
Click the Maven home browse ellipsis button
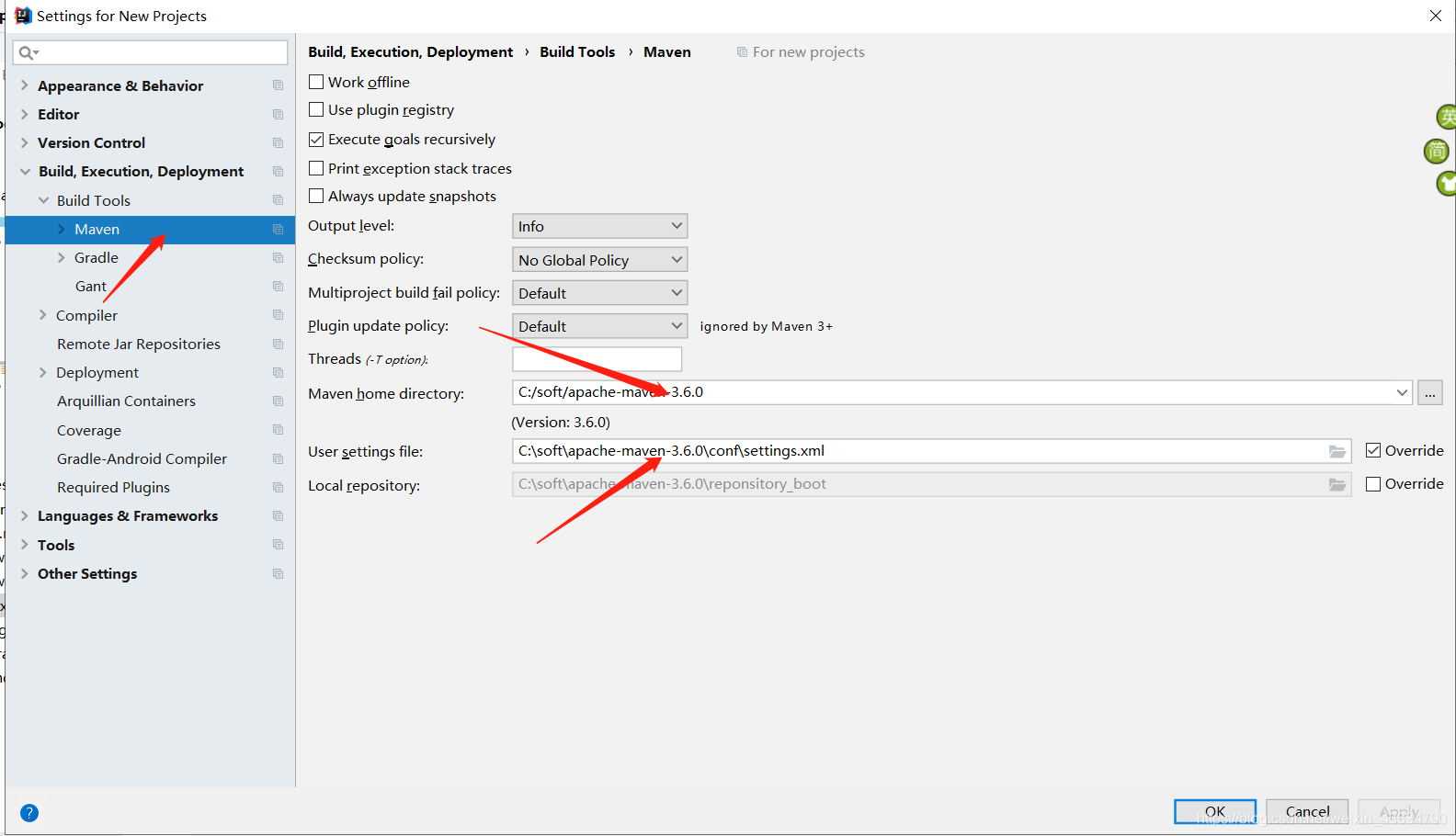(x=1430, y=392)
